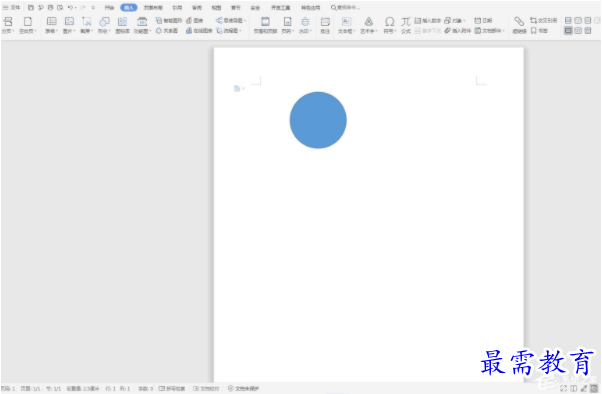Image resolution: width=602 pixels, height=394 pixels.
Task: Insert a page break with 分页
Action: tap(7, 25)
